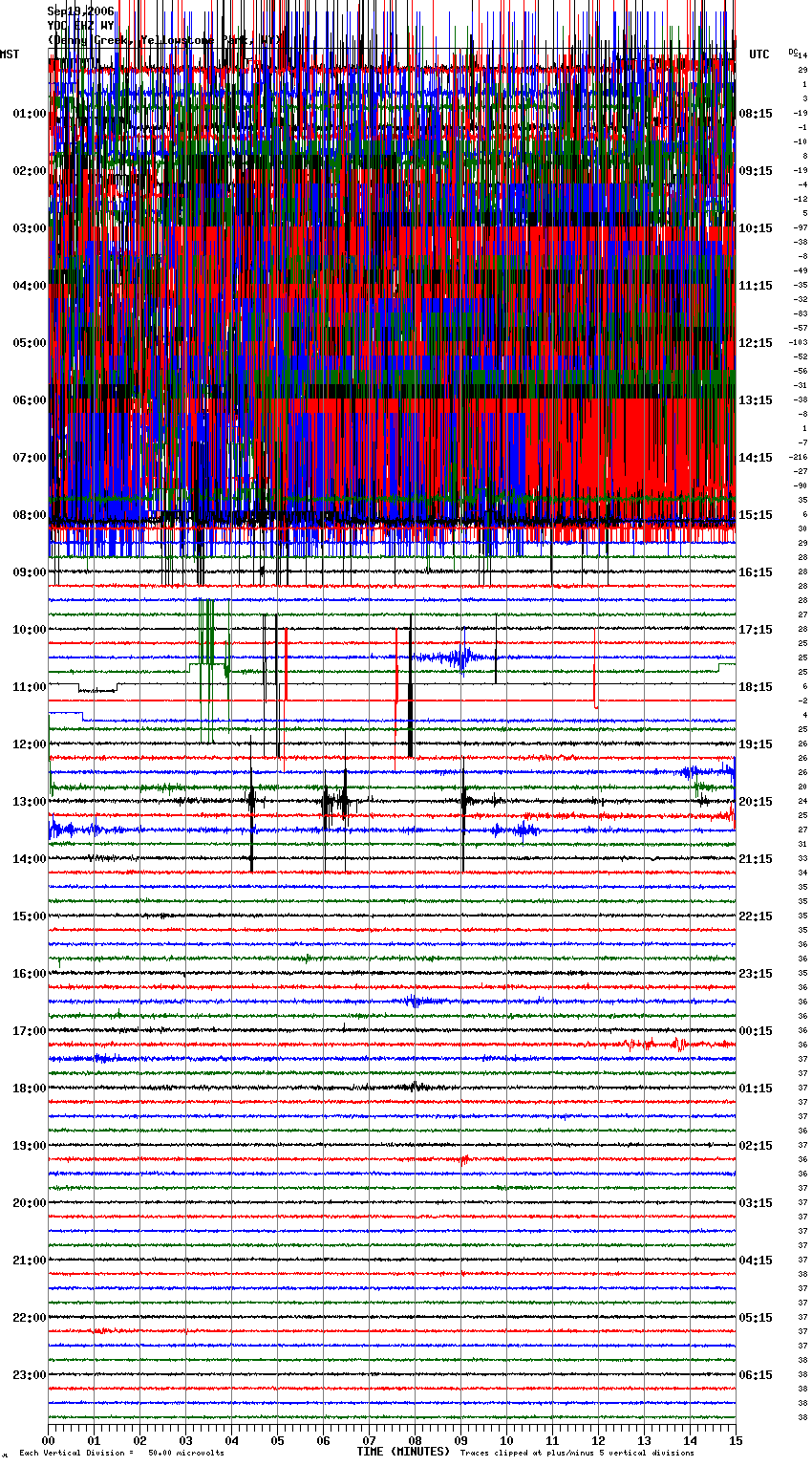The width and height of the screenshot is (812, 1466).
Task: Click minute tick label 11 on axis
Action: (552, 1440)
